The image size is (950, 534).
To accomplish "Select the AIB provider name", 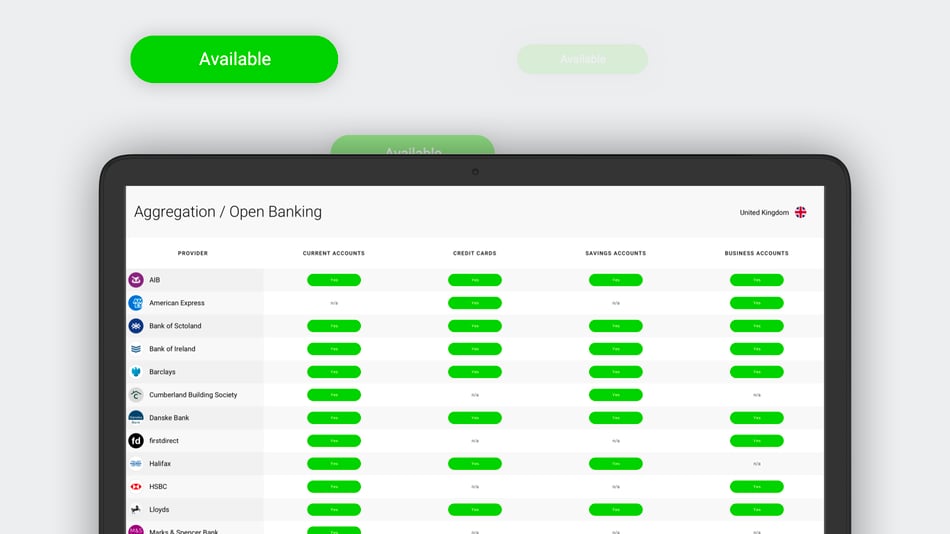I will pyautogui.click(x=154, y=280).
